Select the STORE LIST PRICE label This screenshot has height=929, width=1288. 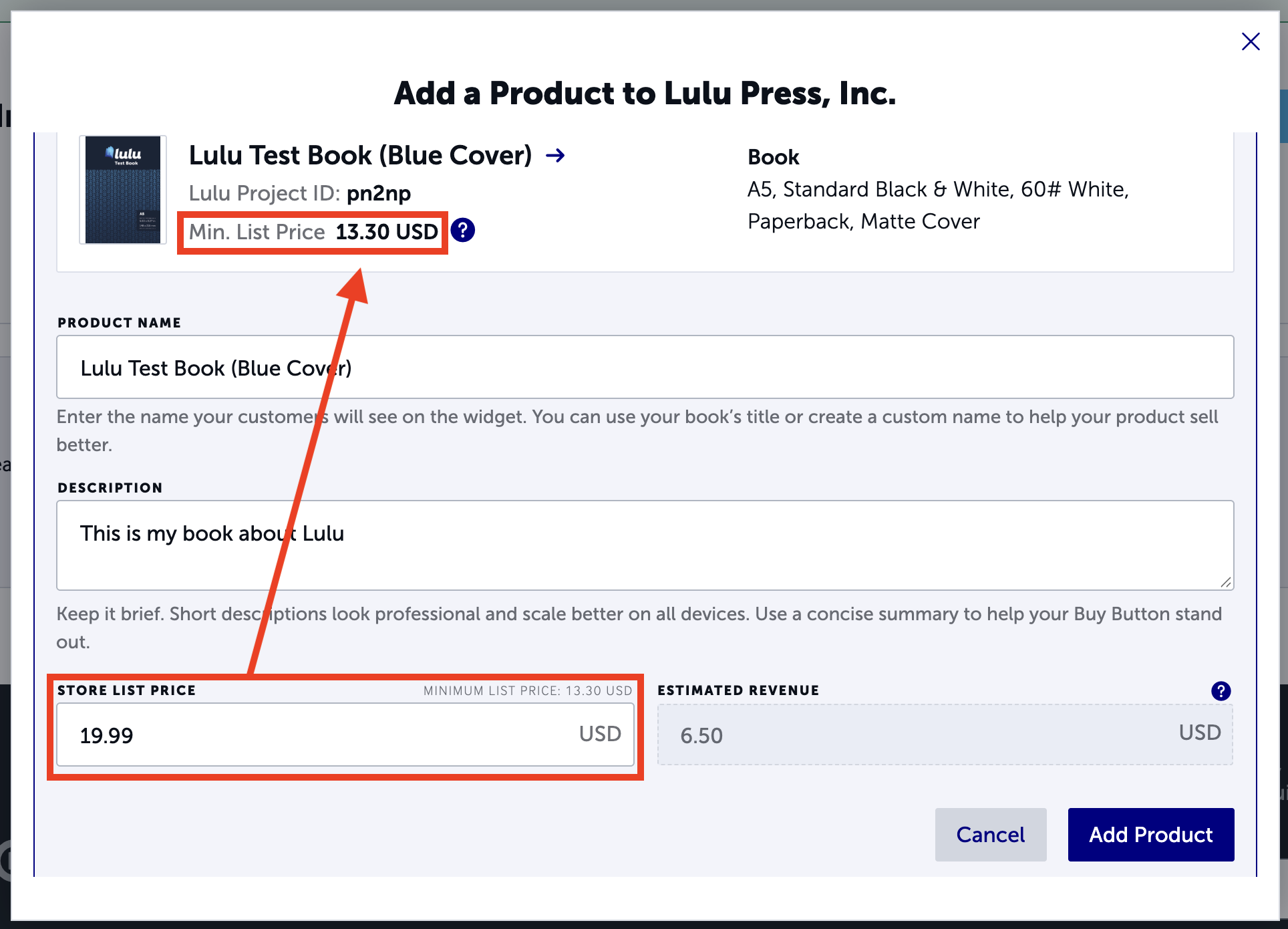tap(127, 690)
